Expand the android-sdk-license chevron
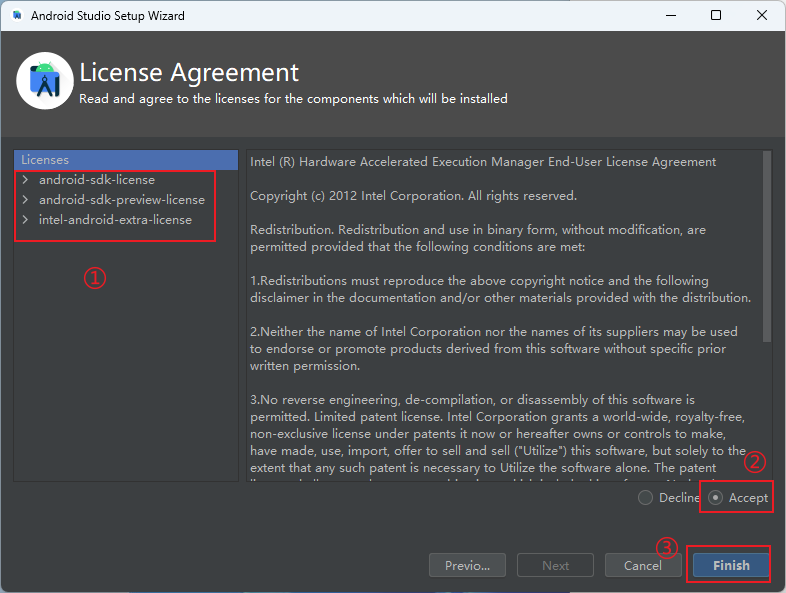Viewport: 786px width, 593px height. point(25,179)
